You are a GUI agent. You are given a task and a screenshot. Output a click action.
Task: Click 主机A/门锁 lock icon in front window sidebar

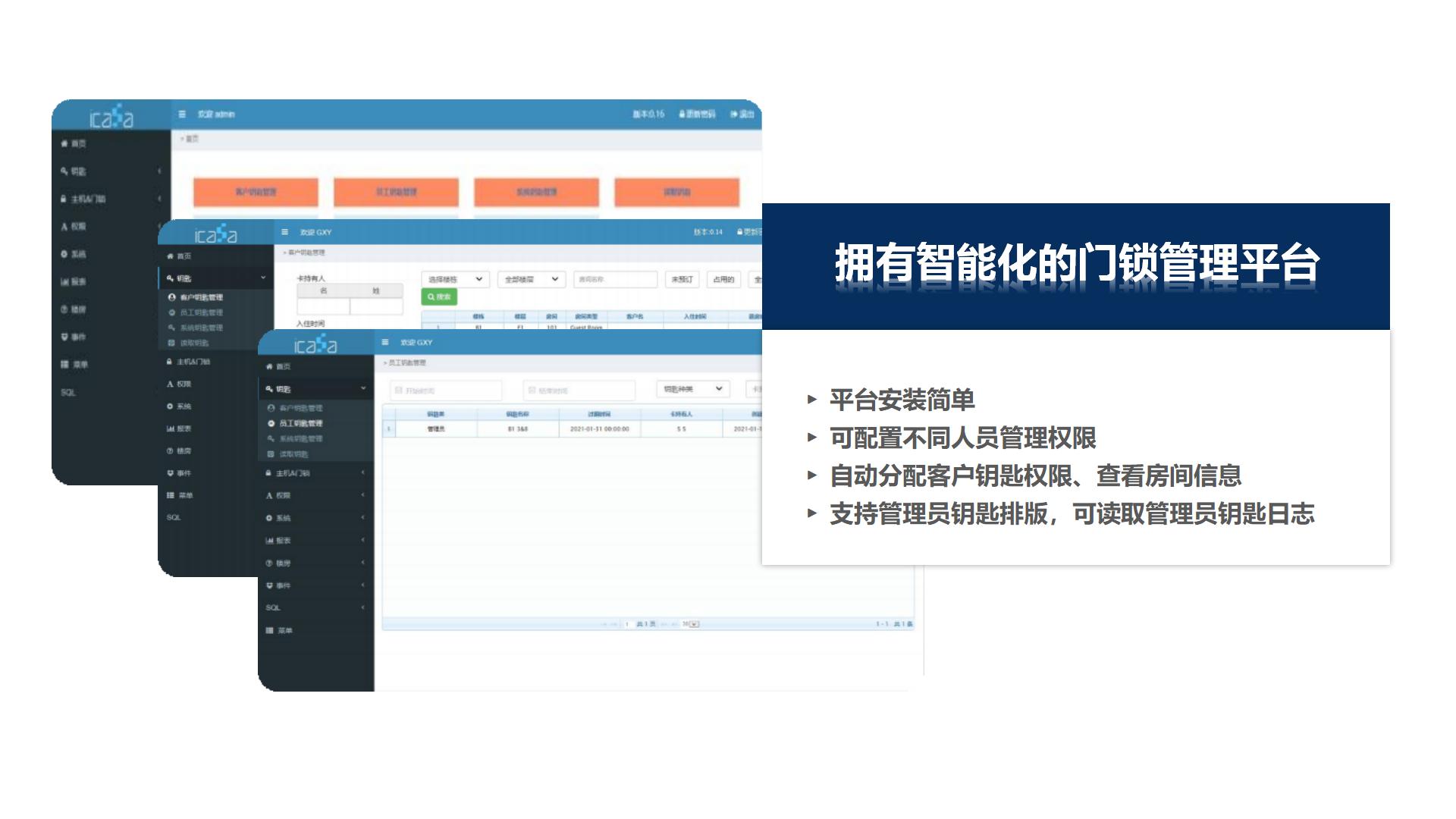coord(268,473)
